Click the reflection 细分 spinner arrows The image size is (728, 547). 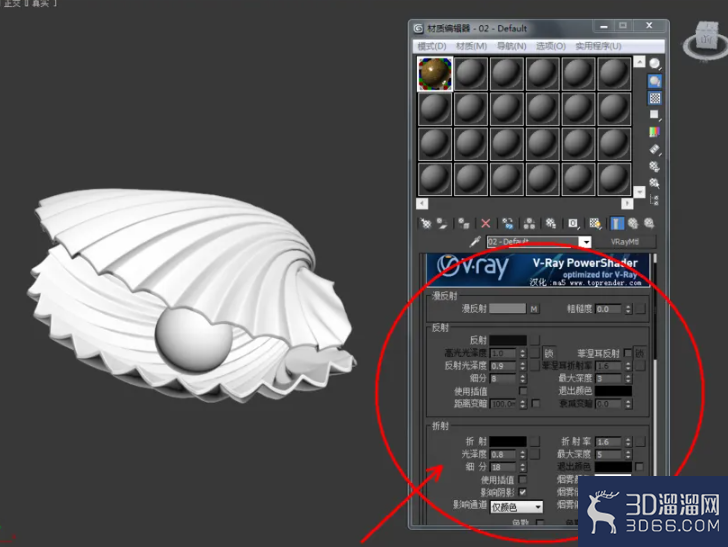point(523,378)
